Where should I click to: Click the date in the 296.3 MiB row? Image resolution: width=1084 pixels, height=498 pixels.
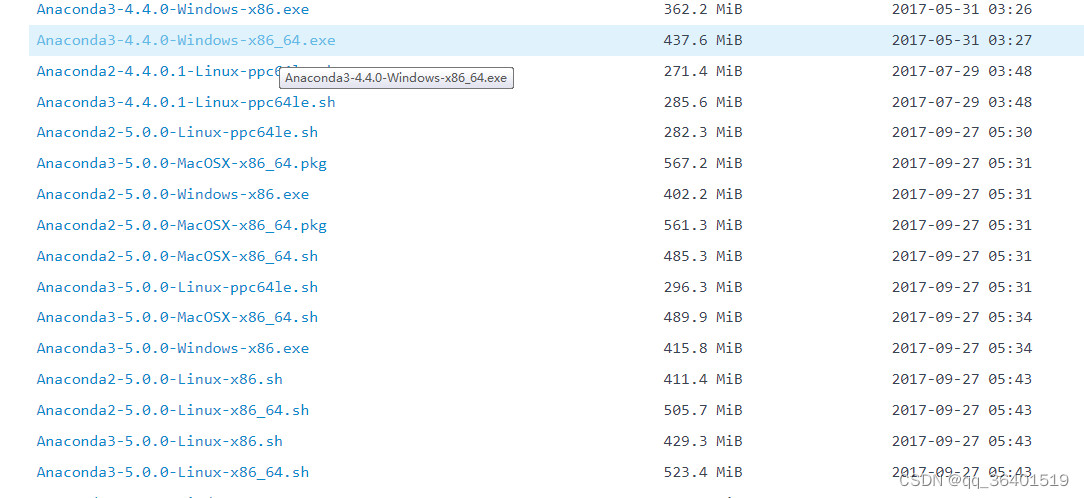(962, 287)
